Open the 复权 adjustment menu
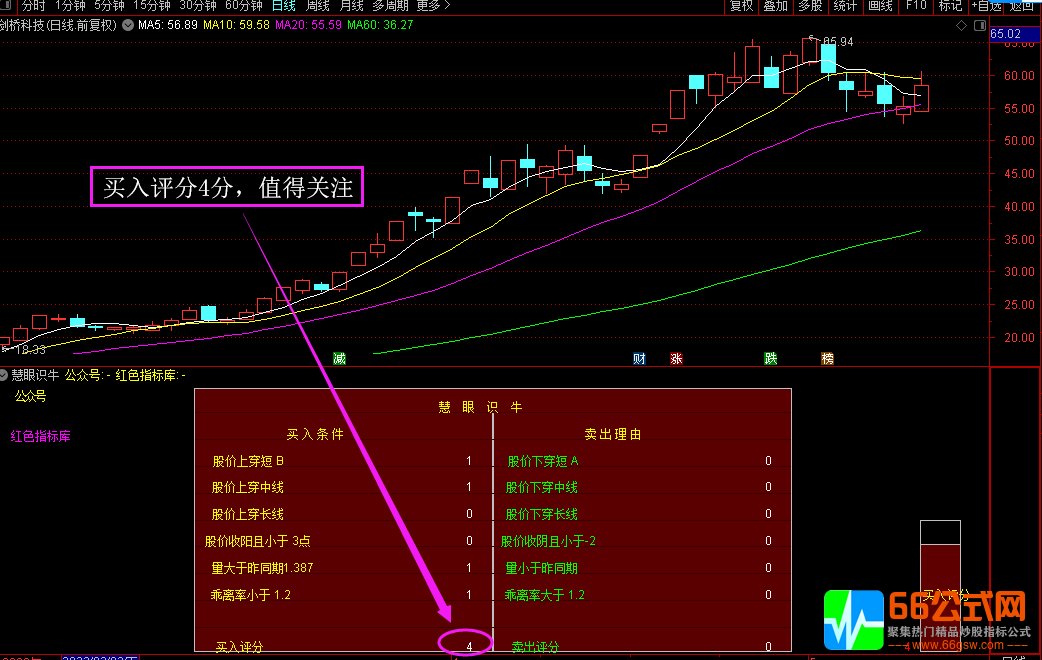 click(x=742, y=6)
